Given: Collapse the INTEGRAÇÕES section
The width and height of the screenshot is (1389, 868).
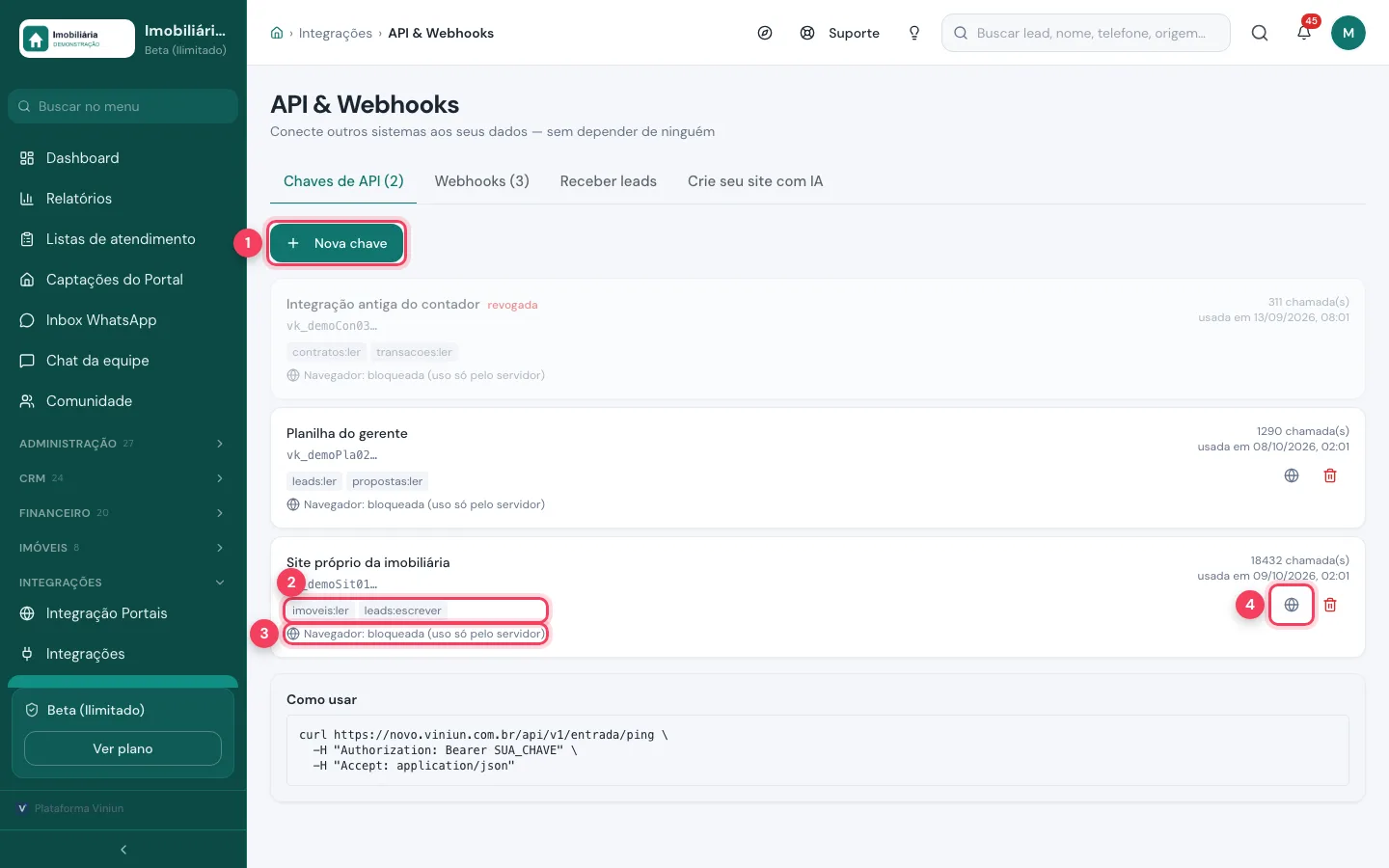Looking at the screenshot, I should [123, 583].
